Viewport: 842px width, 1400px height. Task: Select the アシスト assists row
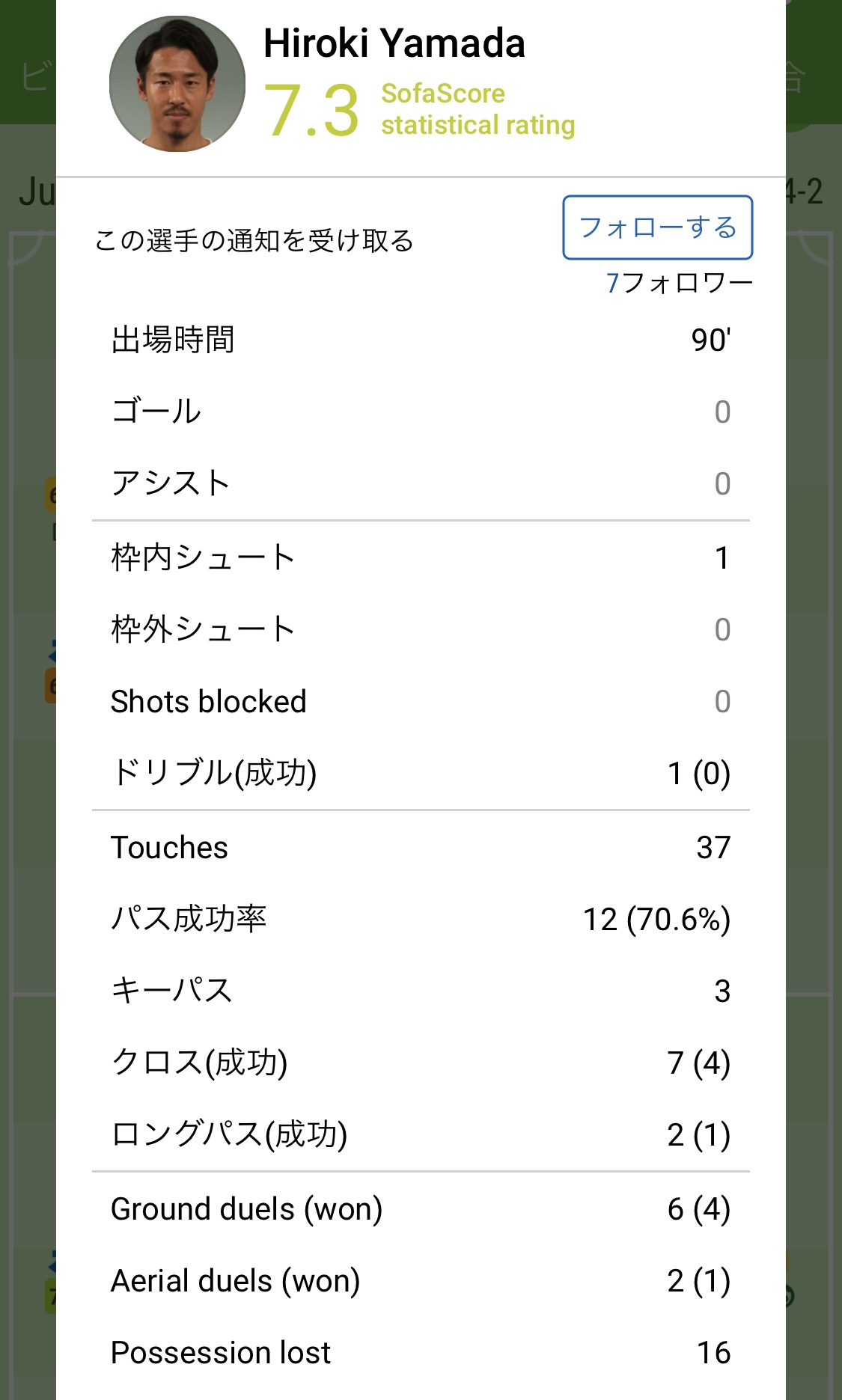point(421,483)
